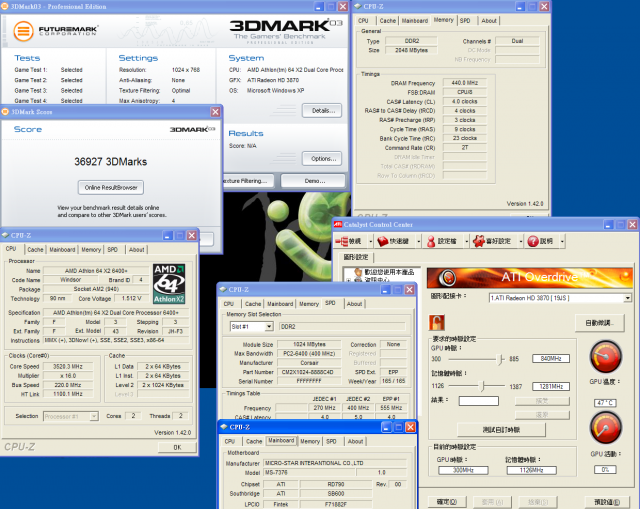This screenshot has width=640, height=509.
Task: Click the ATI Overdrive unlock padlock icon
Action: pos(436,323)
